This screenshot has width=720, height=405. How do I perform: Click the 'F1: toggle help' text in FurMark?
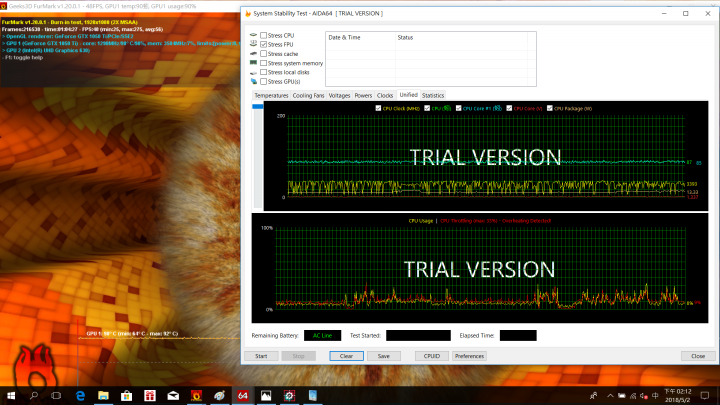(x=23, y=57)
